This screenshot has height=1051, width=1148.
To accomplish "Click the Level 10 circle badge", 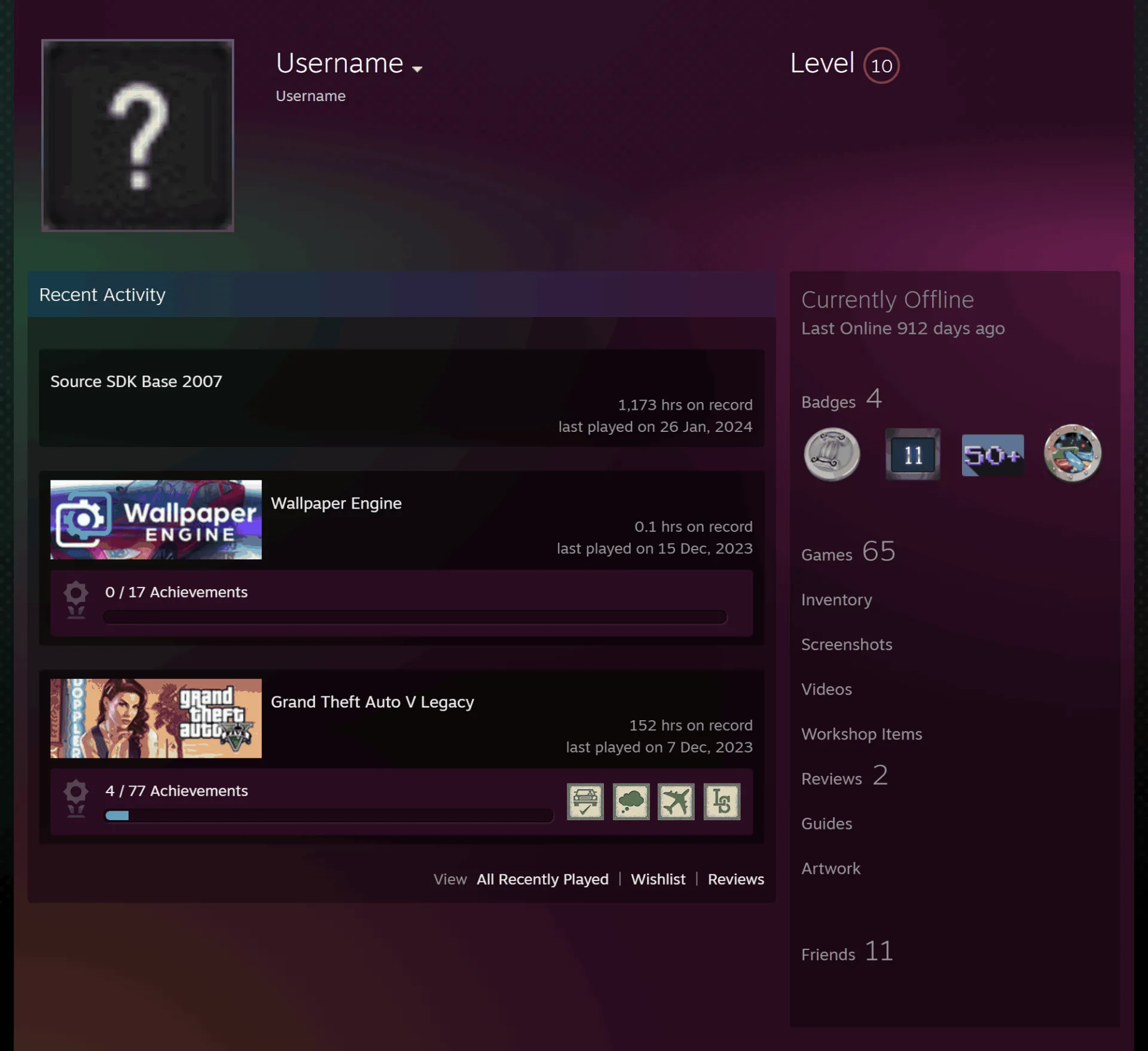I will tap(881, 65).
